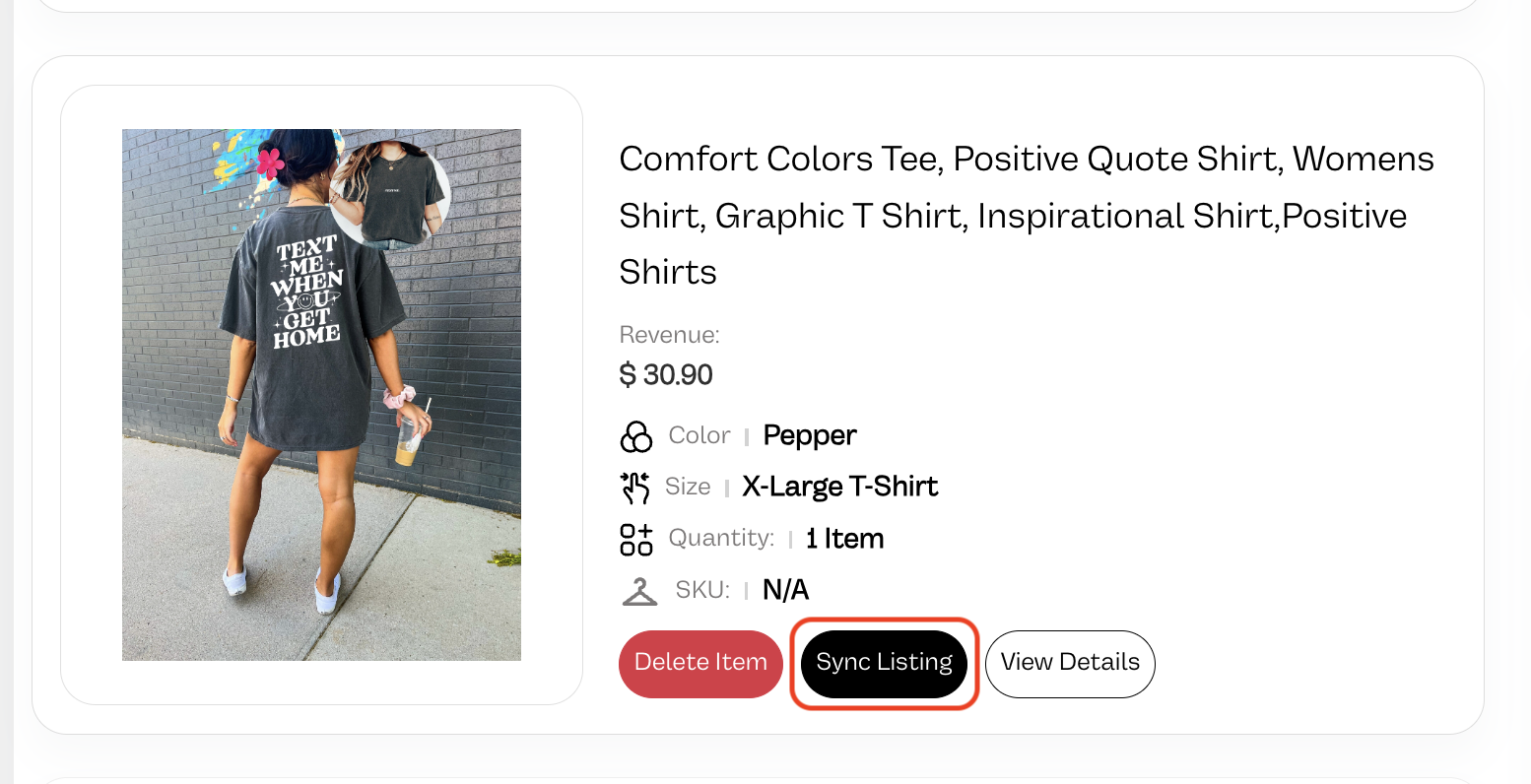Click the Revenue label
This screenshot has width=1531, height=784.
pos(670,335)
